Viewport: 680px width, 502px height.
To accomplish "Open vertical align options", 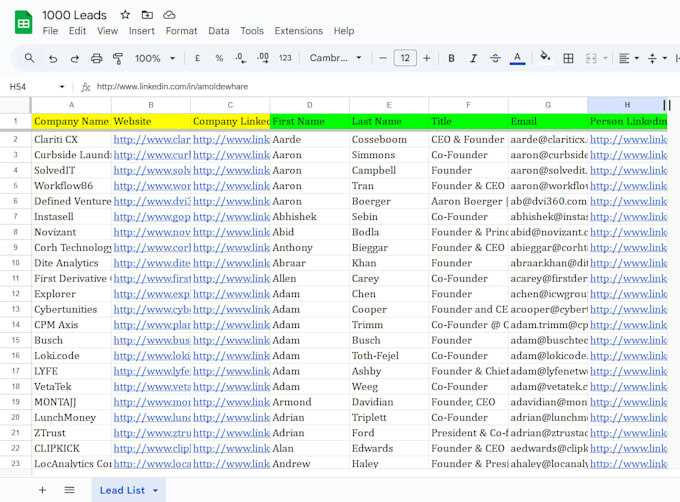I will point(657,58).
